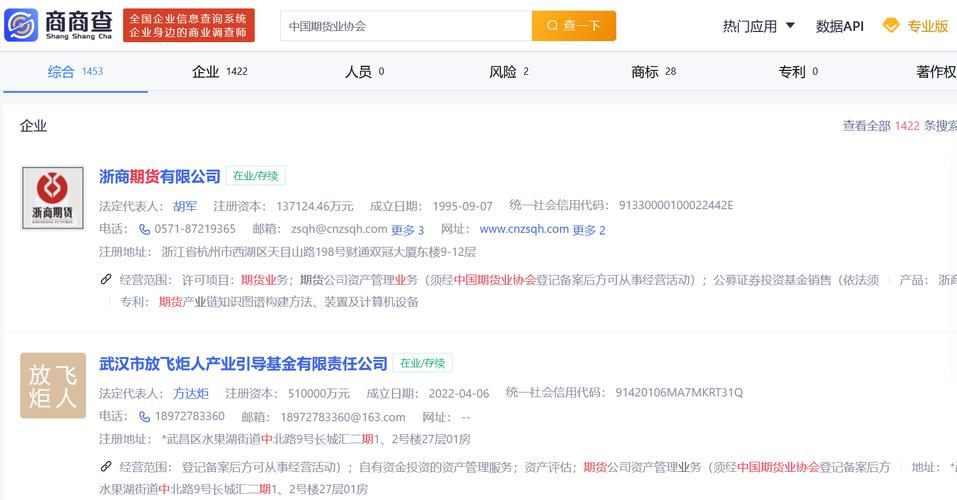Expand 更多 3 next to the email

click(408, 230)
